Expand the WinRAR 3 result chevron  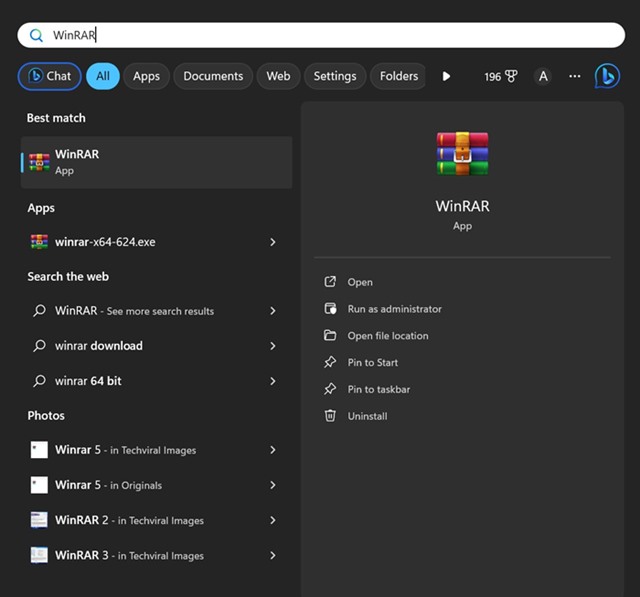tap(273, 555)
